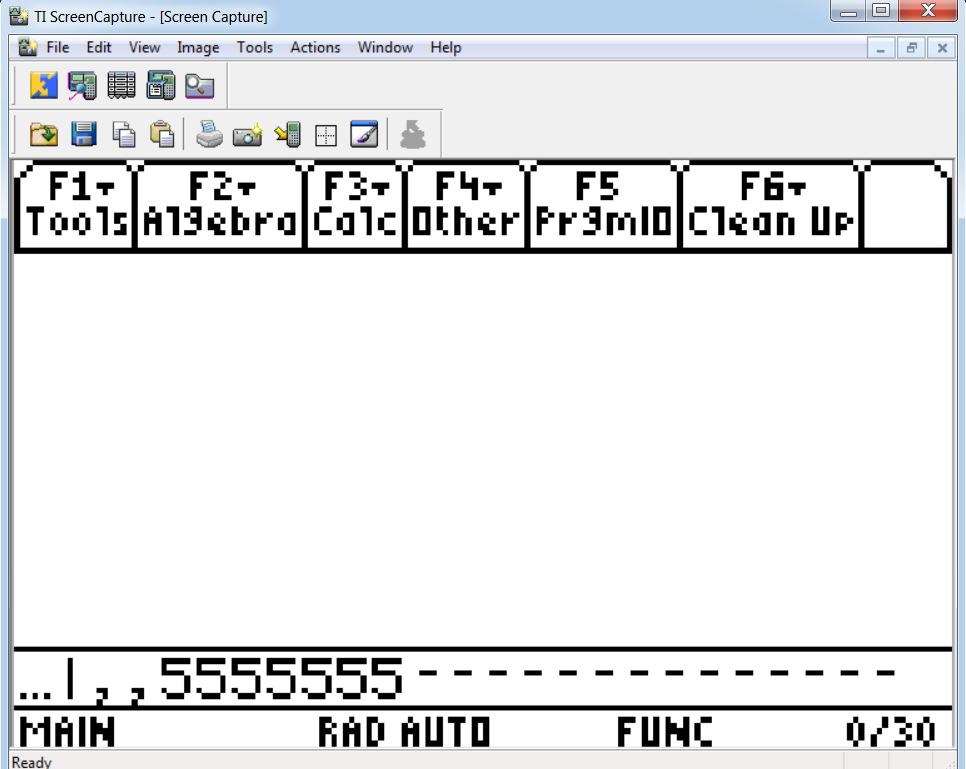966x769 pixels.
Task: Open the Actions menu
Action: coord(315,47)
